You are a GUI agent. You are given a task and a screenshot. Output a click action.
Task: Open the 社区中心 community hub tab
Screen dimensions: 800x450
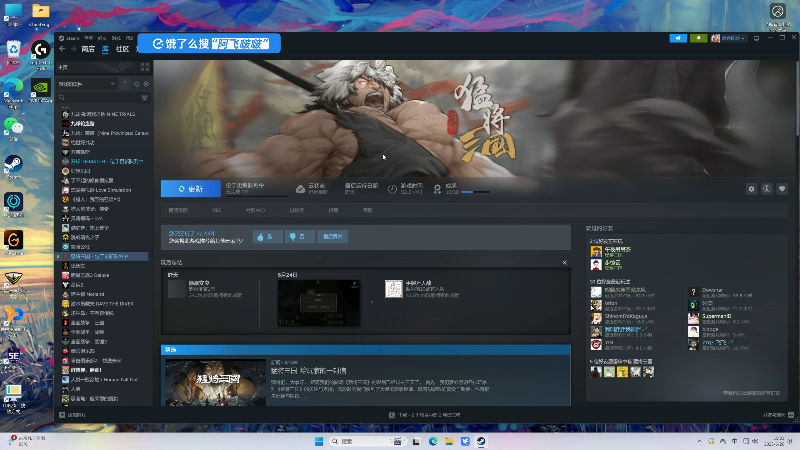pyautogui.click(x=255, y=210)
